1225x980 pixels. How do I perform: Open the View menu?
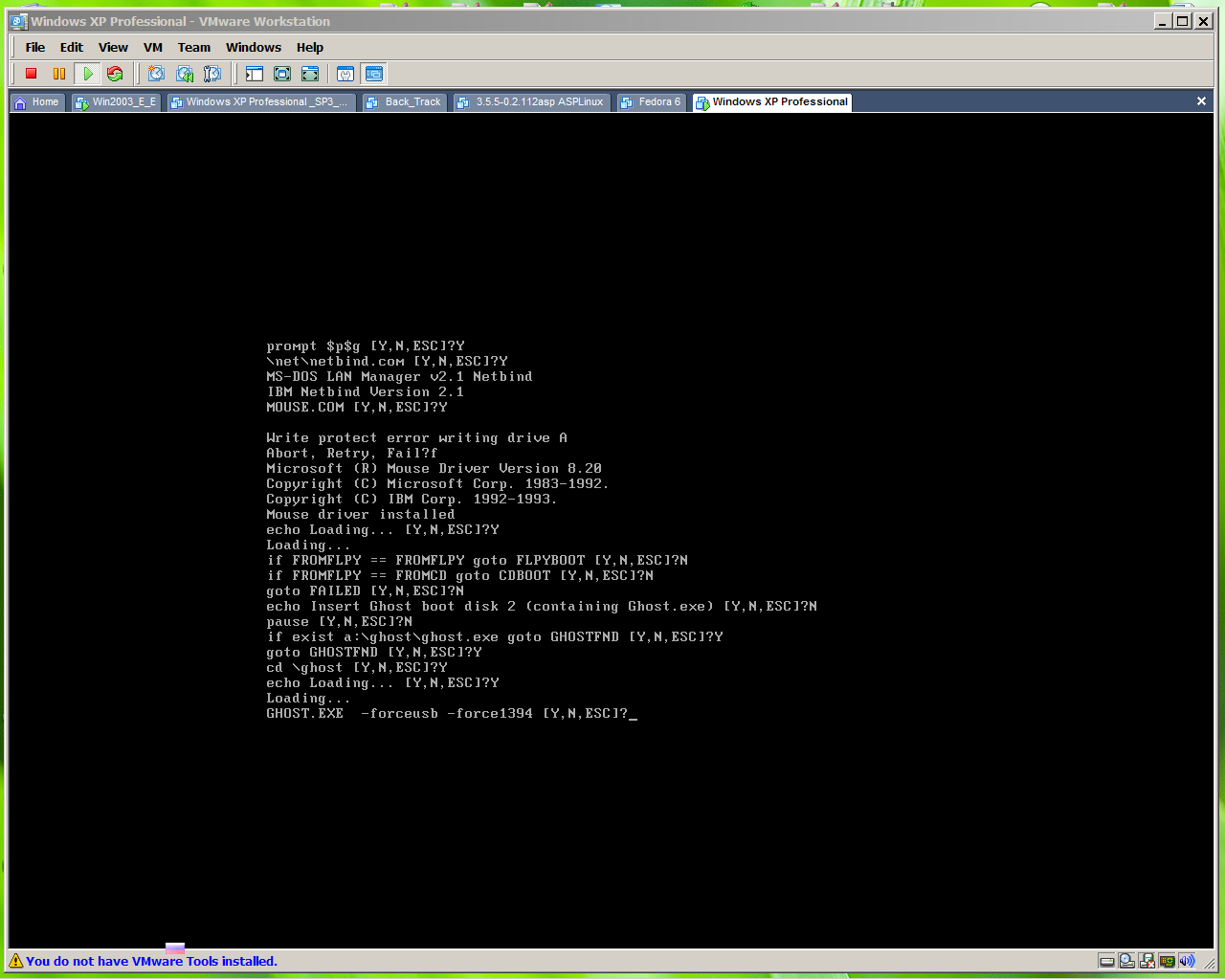113,47
